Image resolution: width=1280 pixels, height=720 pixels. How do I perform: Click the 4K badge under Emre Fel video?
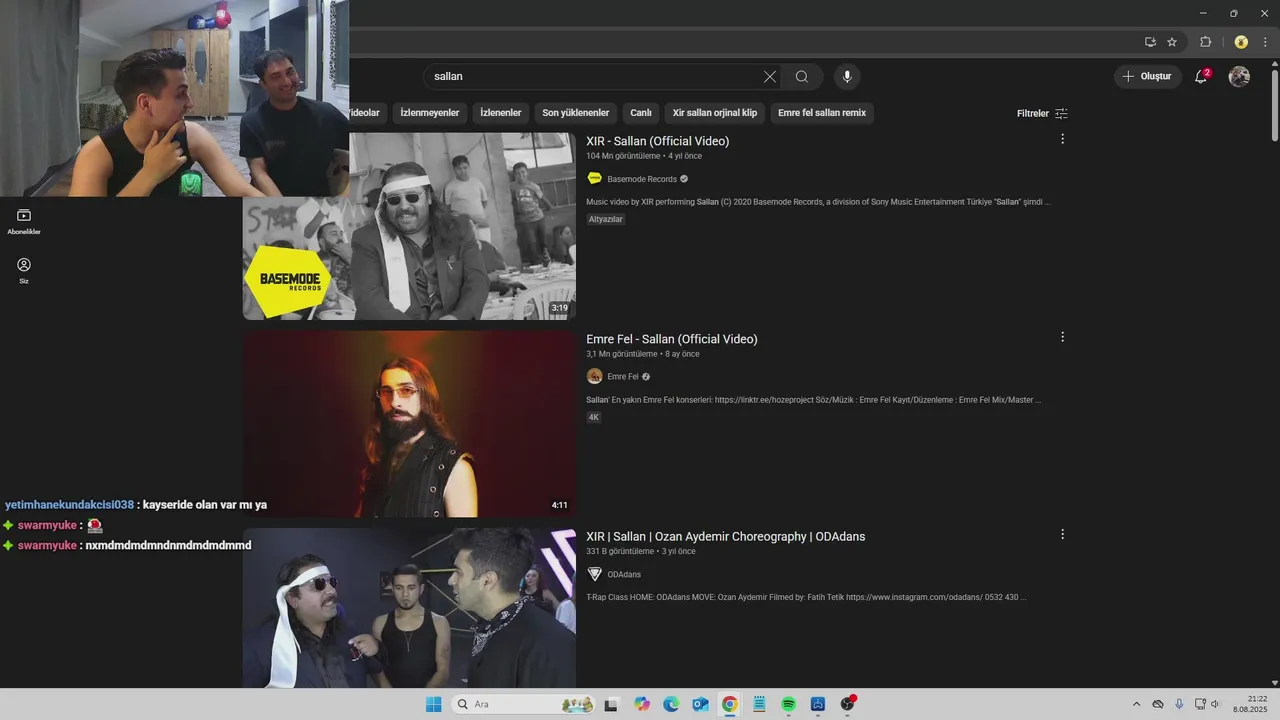(x=594, y=417)
